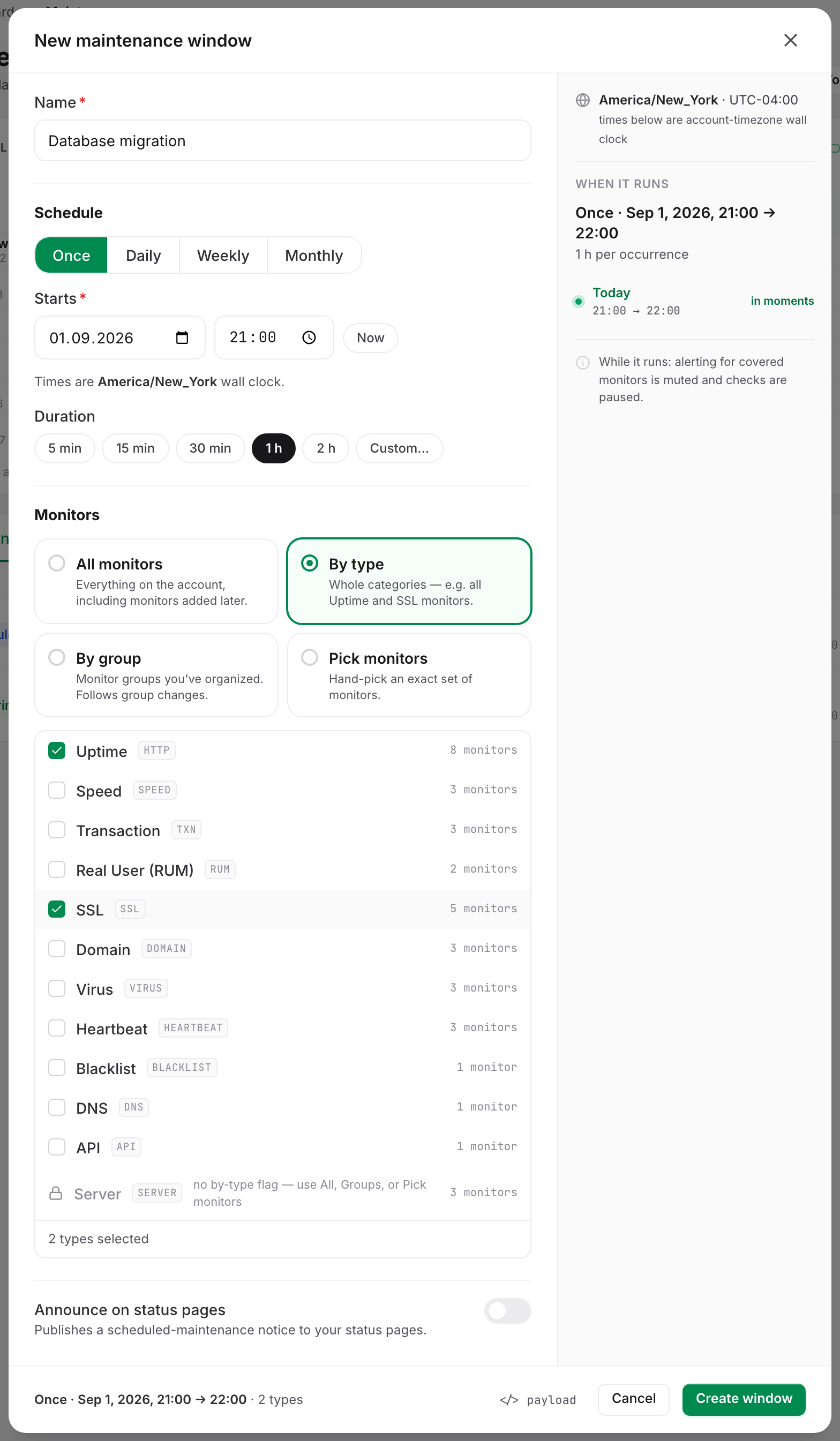Image resolution: width=840 pixels, height=1441 pixels.
Task: Check the Domain monitor type
Action: (x=57, y=949)
